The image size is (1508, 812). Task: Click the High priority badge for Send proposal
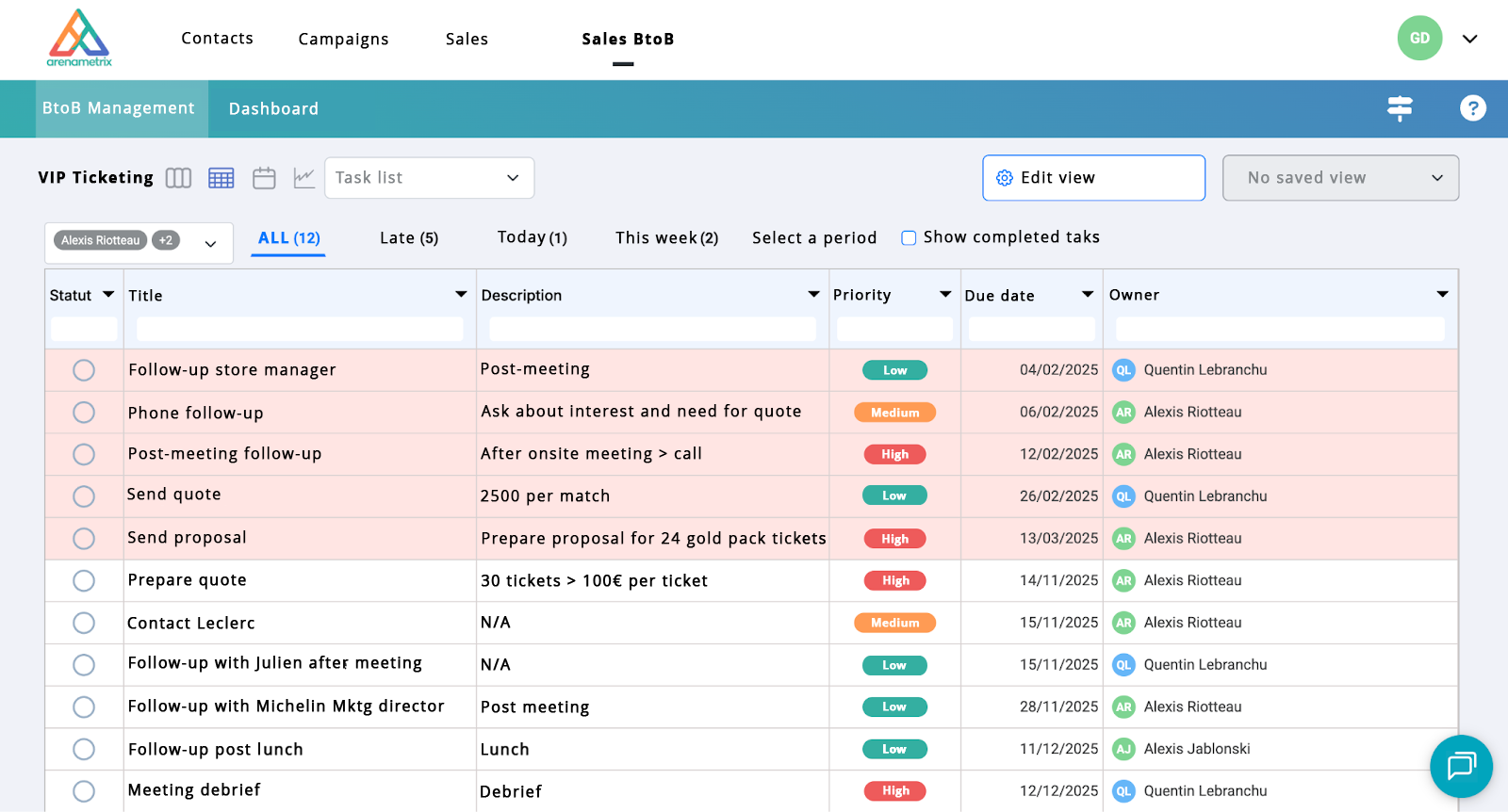tap(894, 539)
